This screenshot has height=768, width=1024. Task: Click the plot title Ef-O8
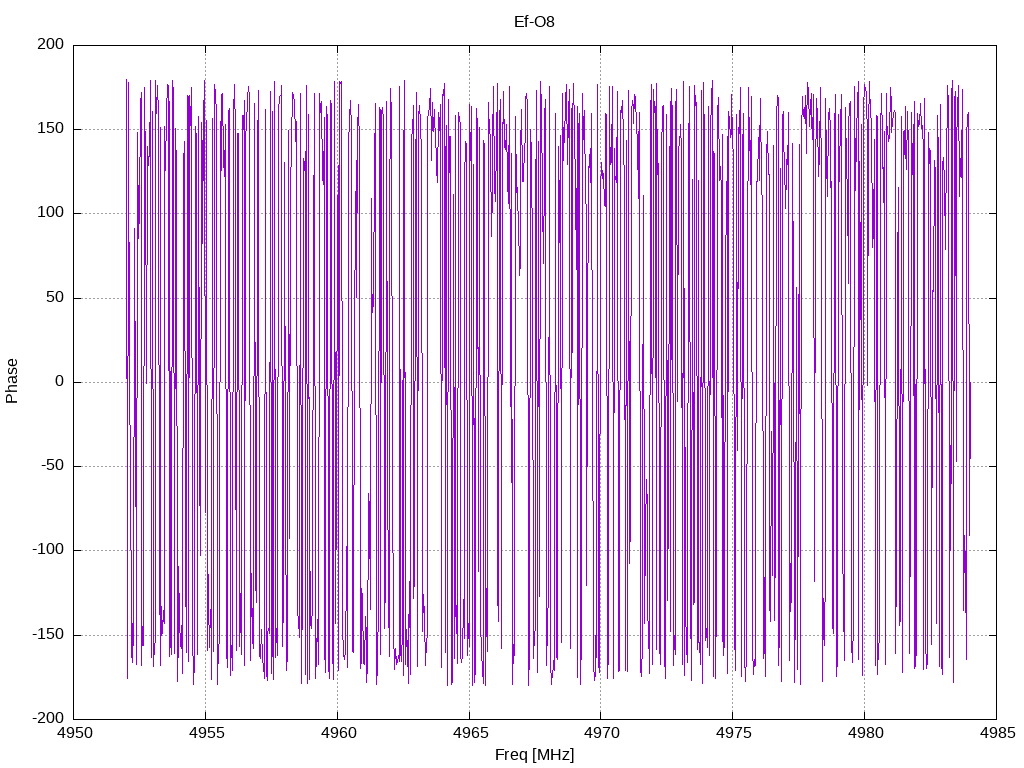tap(534, 22)
